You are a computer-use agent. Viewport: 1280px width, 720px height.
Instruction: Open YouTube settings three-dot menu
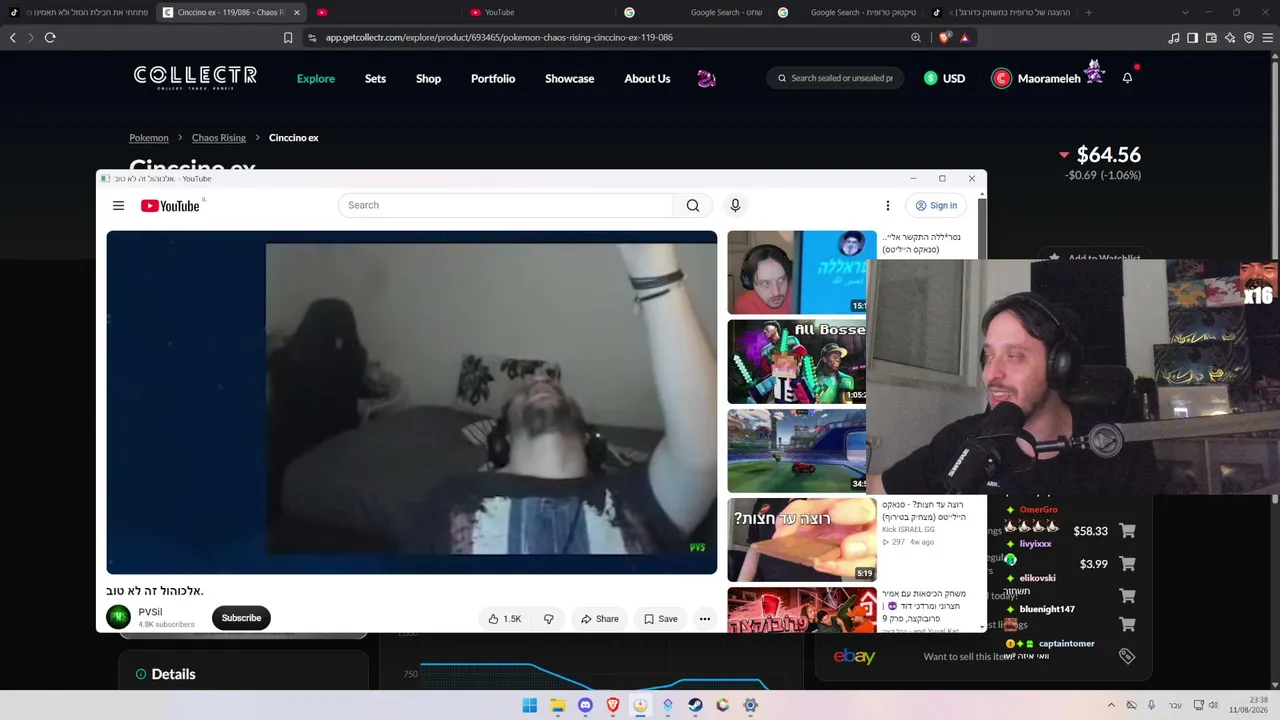pos(887,205)
